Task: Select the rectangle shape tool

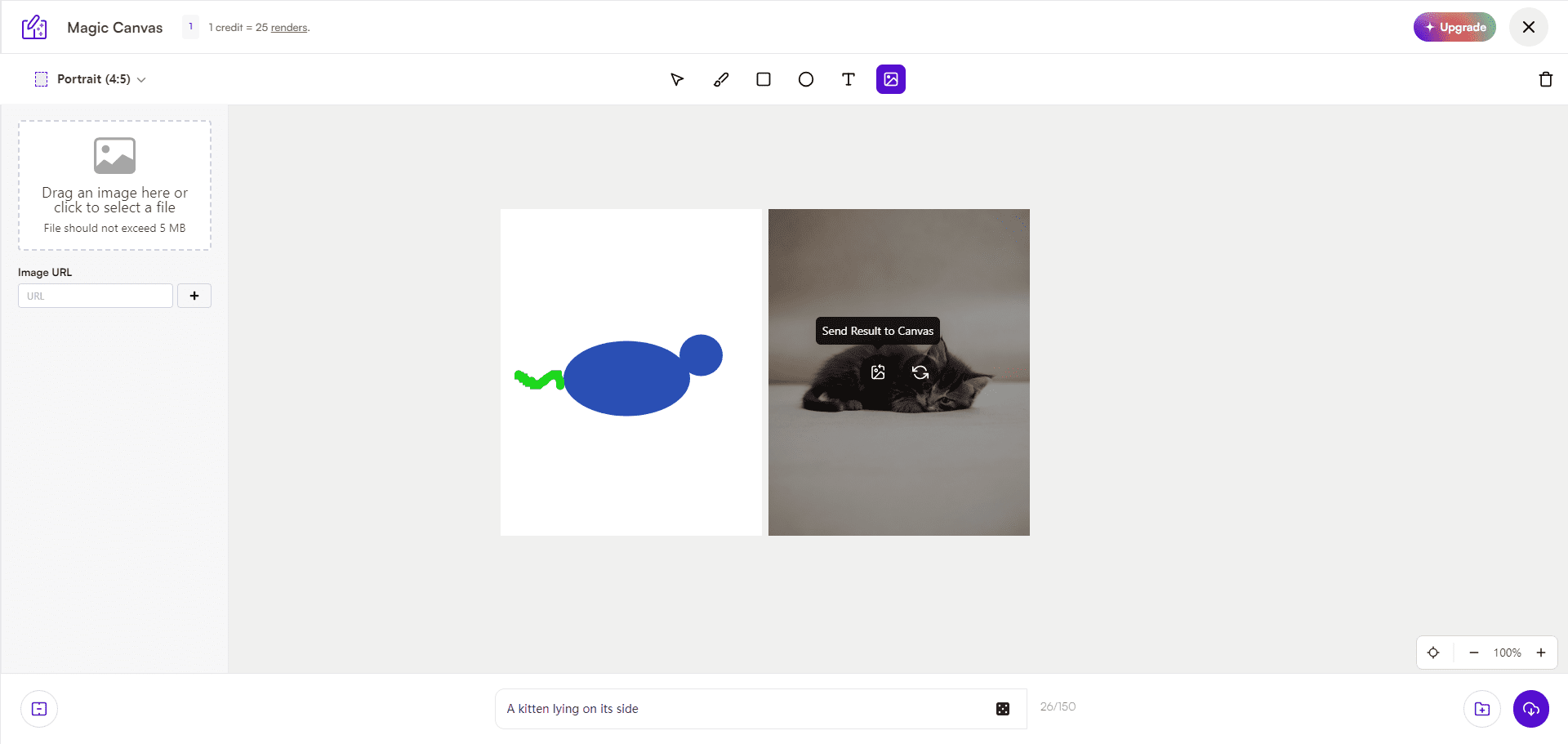Action: tap(764, 79)
